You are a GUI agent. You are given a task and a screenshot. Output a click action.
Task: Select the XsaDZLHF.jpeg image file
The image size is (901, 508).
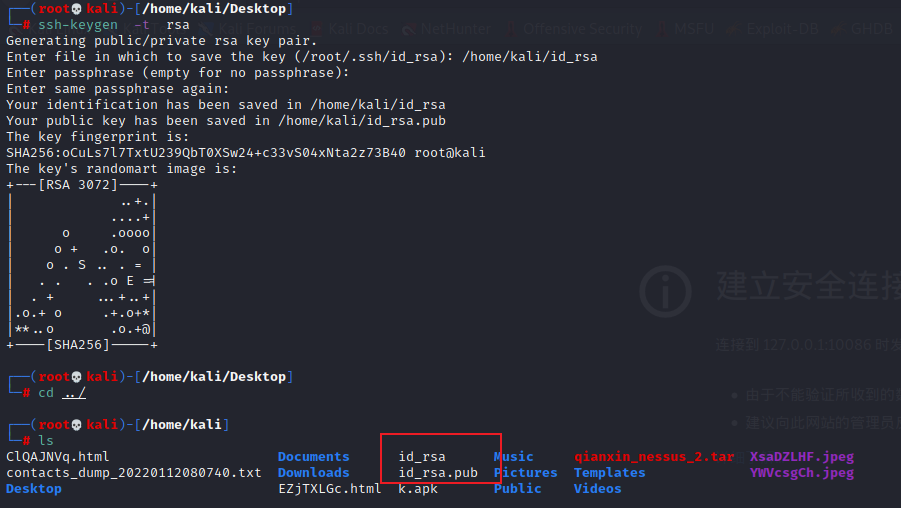pos(802,457)
